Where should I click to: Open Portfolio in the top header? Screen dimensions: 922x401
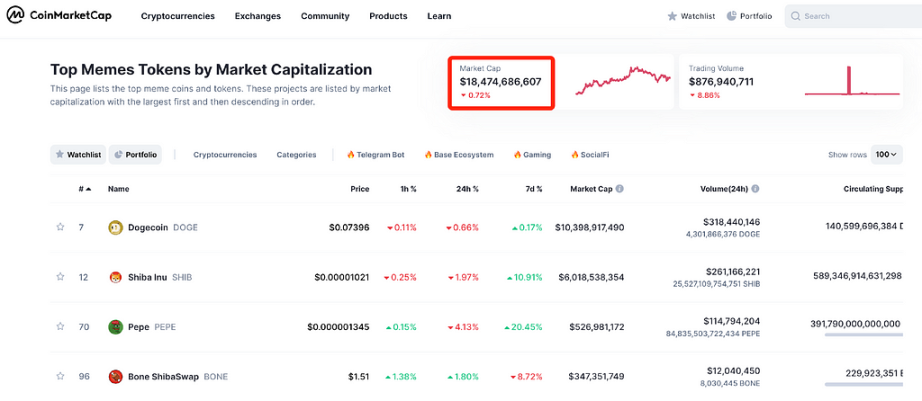[x=749, y=16]
